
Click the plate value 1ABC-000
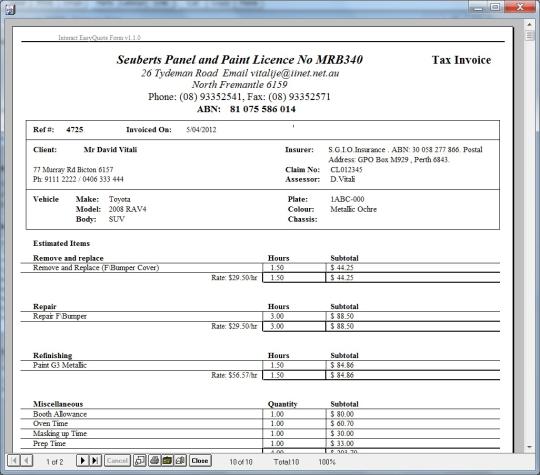[x=347, y=199]
